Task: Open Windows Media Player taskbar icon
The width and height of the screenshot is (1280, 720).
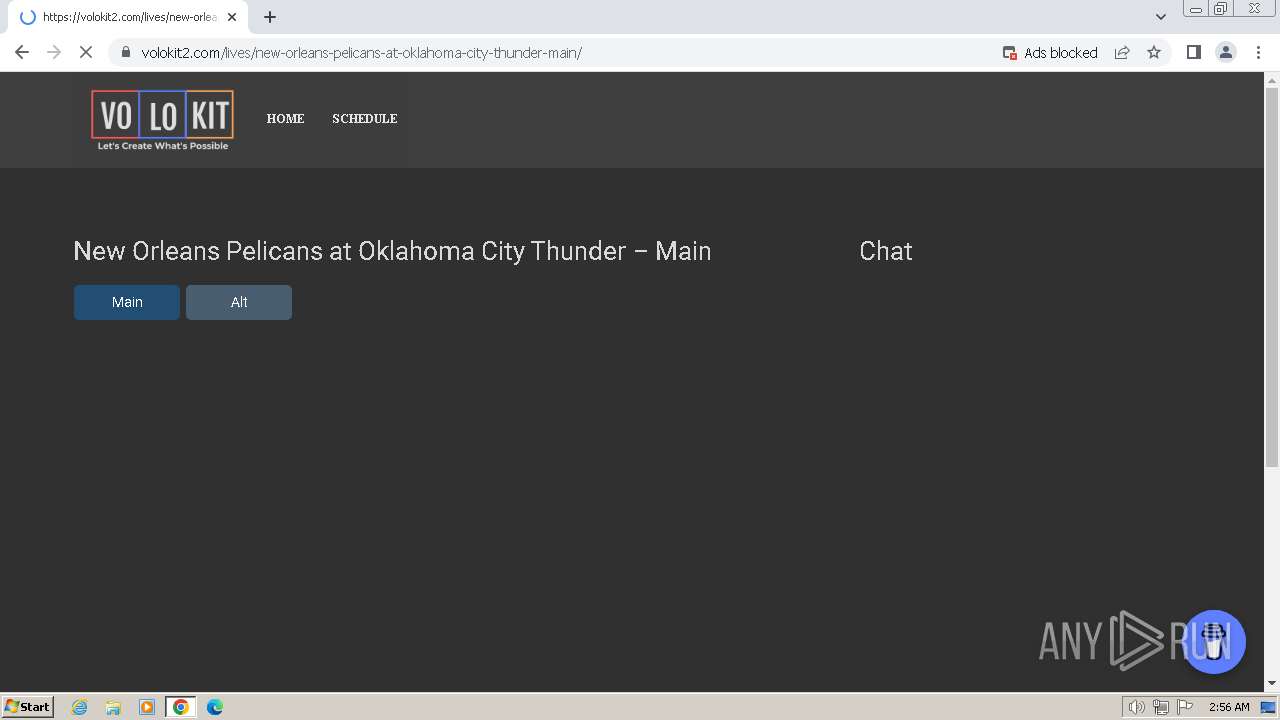Action: click(147, 707)
